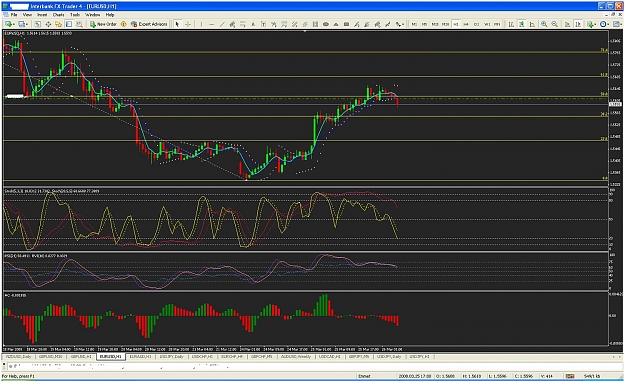
Task: Select the Text 'A' drawing tool
Action: [253, 24]
